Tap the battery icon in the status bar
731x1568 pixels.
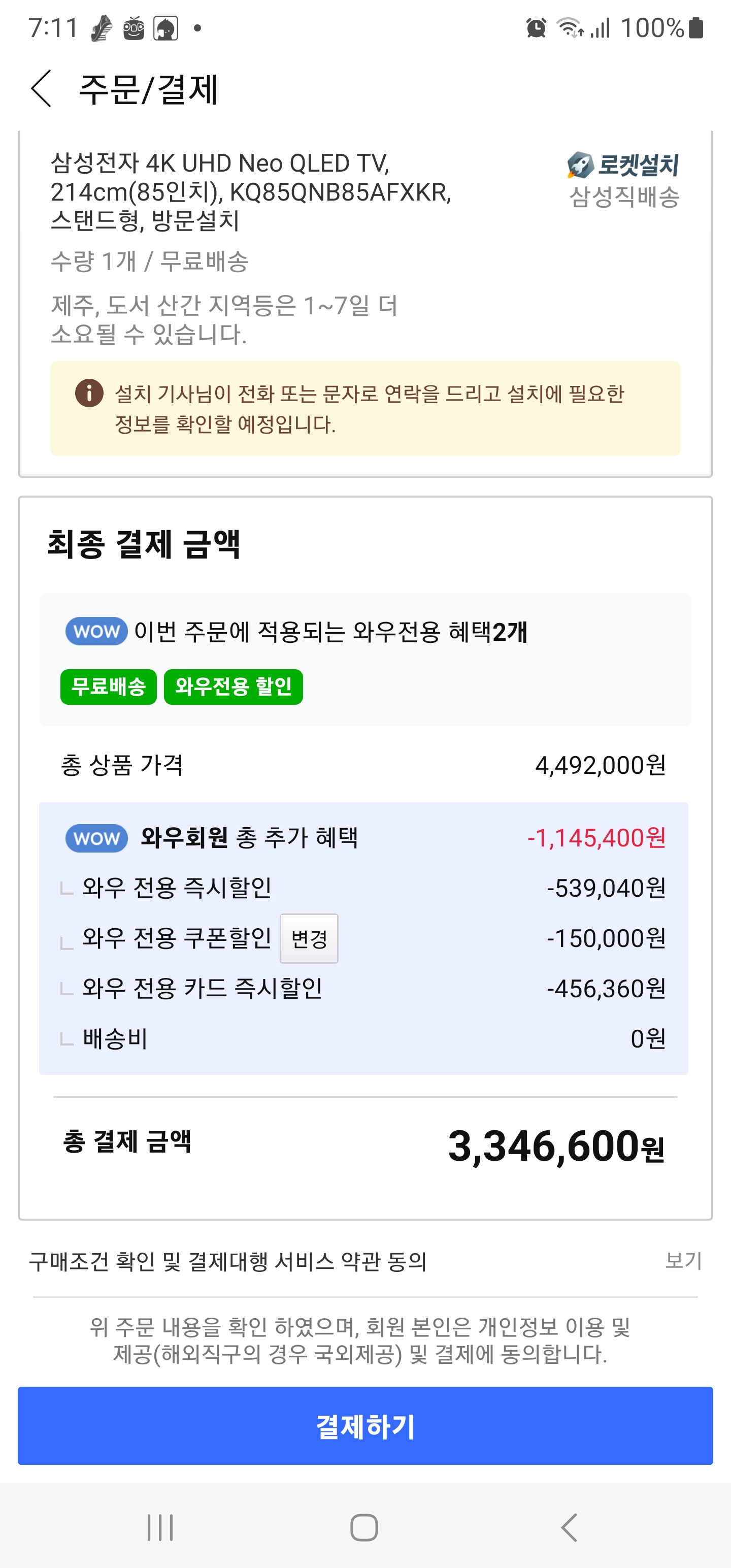point(696,28)
